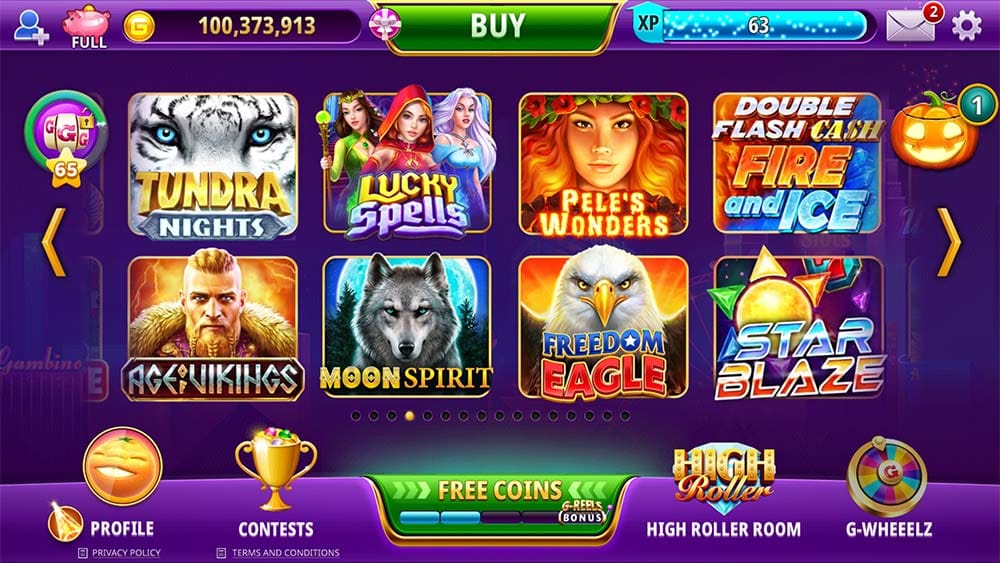This screenshot has width=1000, height=563.
Task: Tap the add friend icon
Action: [30, 27]
